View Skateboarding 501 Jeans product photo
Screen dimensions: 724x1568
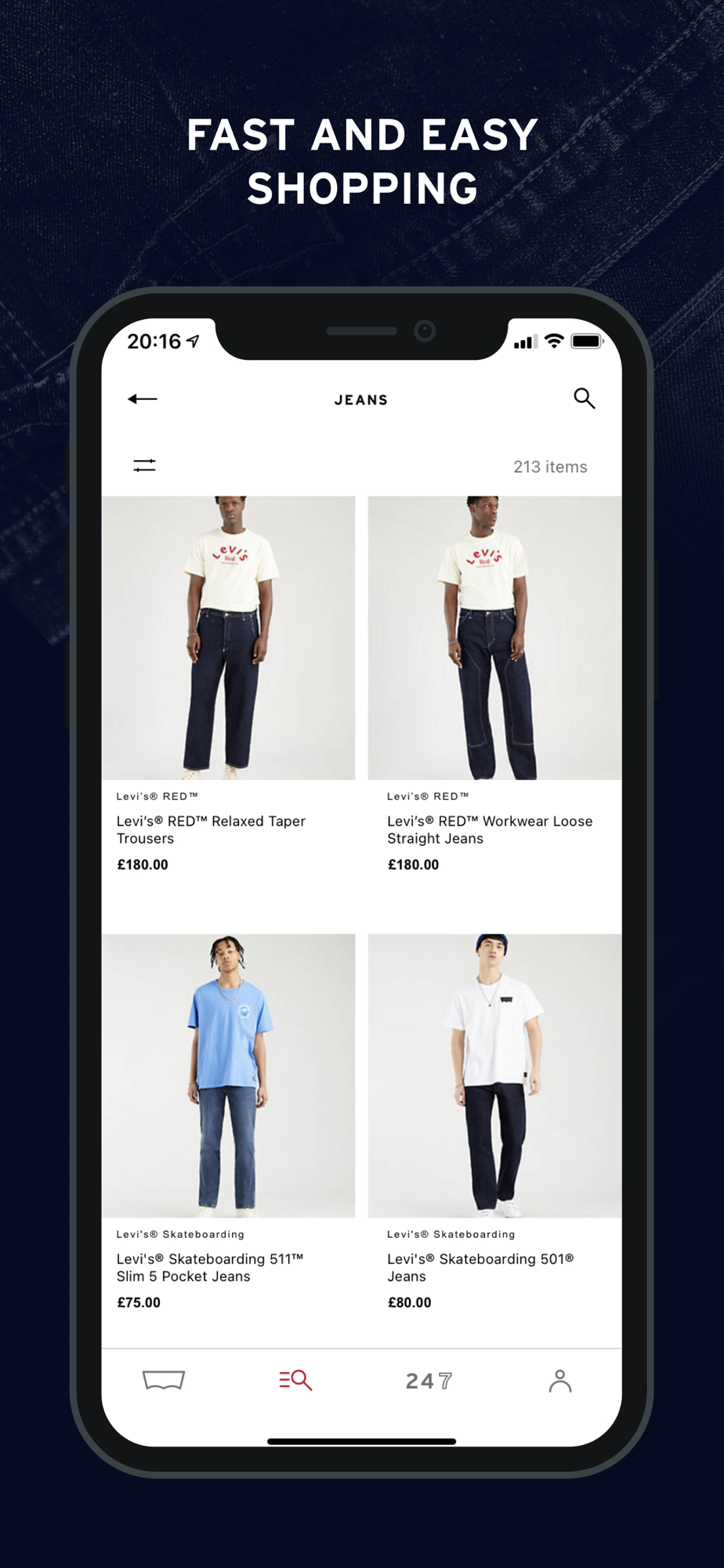point(495,1076)
